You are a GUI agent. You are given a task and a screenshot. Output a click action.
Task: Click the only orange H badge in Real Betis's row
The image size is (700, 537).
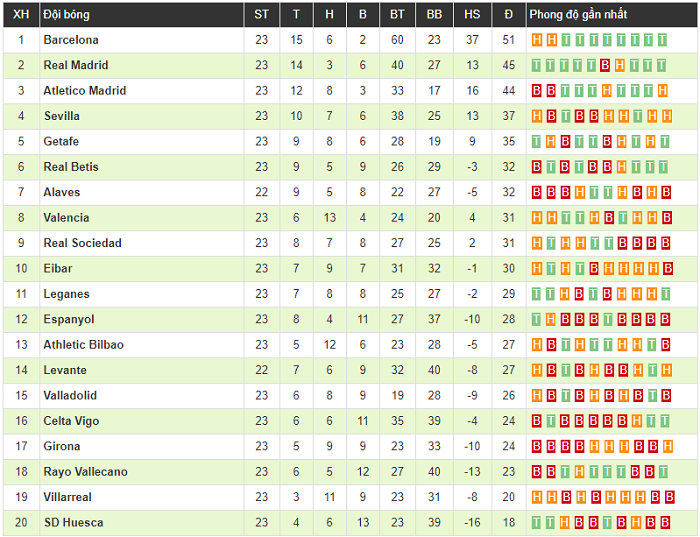(620, 167)
